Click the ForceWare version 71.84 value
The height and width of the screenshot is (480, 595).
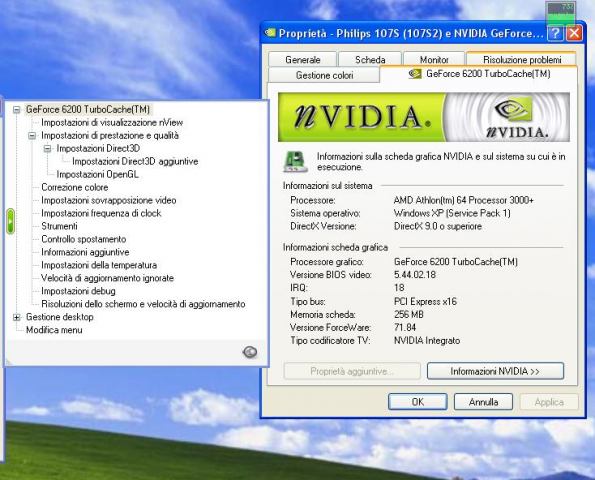tap(405, 327)
